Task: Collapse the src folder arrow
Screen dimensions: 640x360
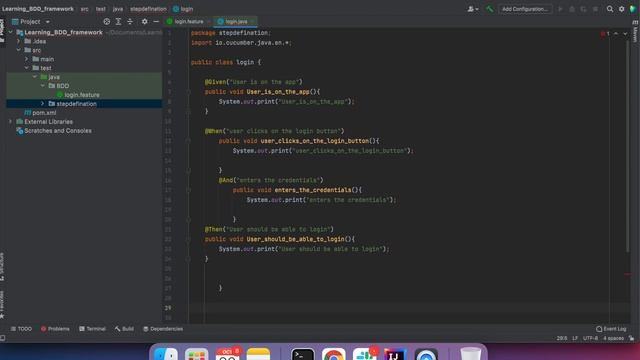Action: [x=19, y=50]
